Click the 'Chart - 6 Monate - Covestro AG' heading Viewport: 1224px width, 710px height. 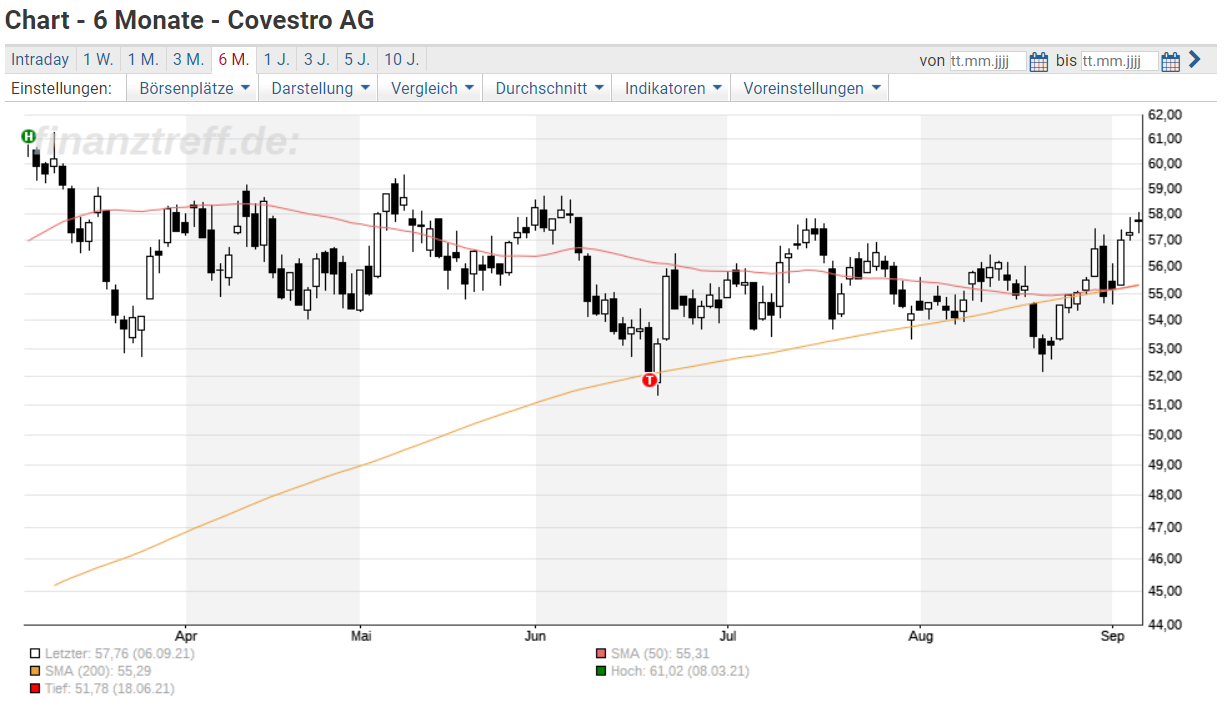tap(190, 19)
